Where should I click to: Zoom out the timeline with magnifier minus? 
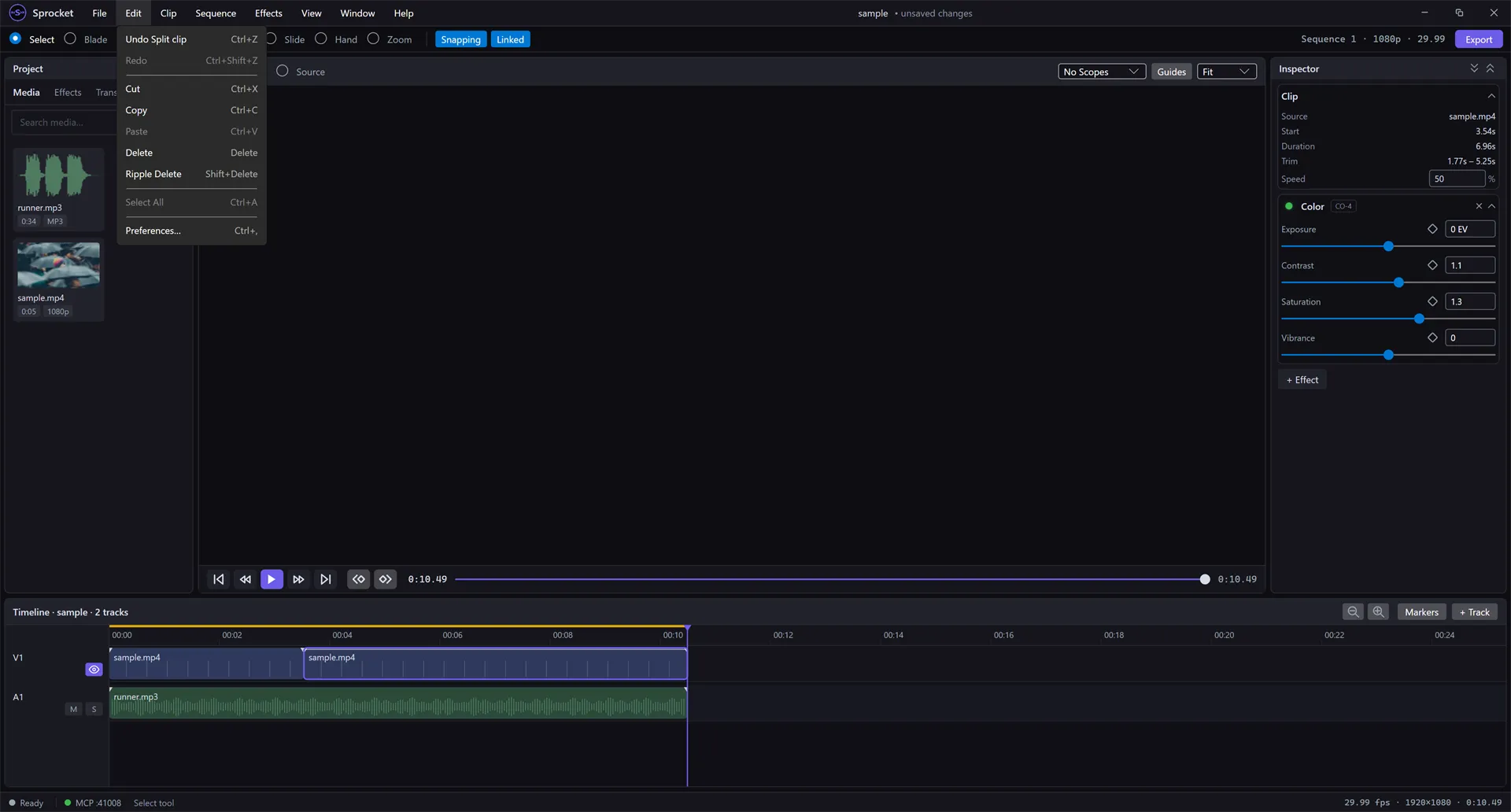[x=1353, y=612]
